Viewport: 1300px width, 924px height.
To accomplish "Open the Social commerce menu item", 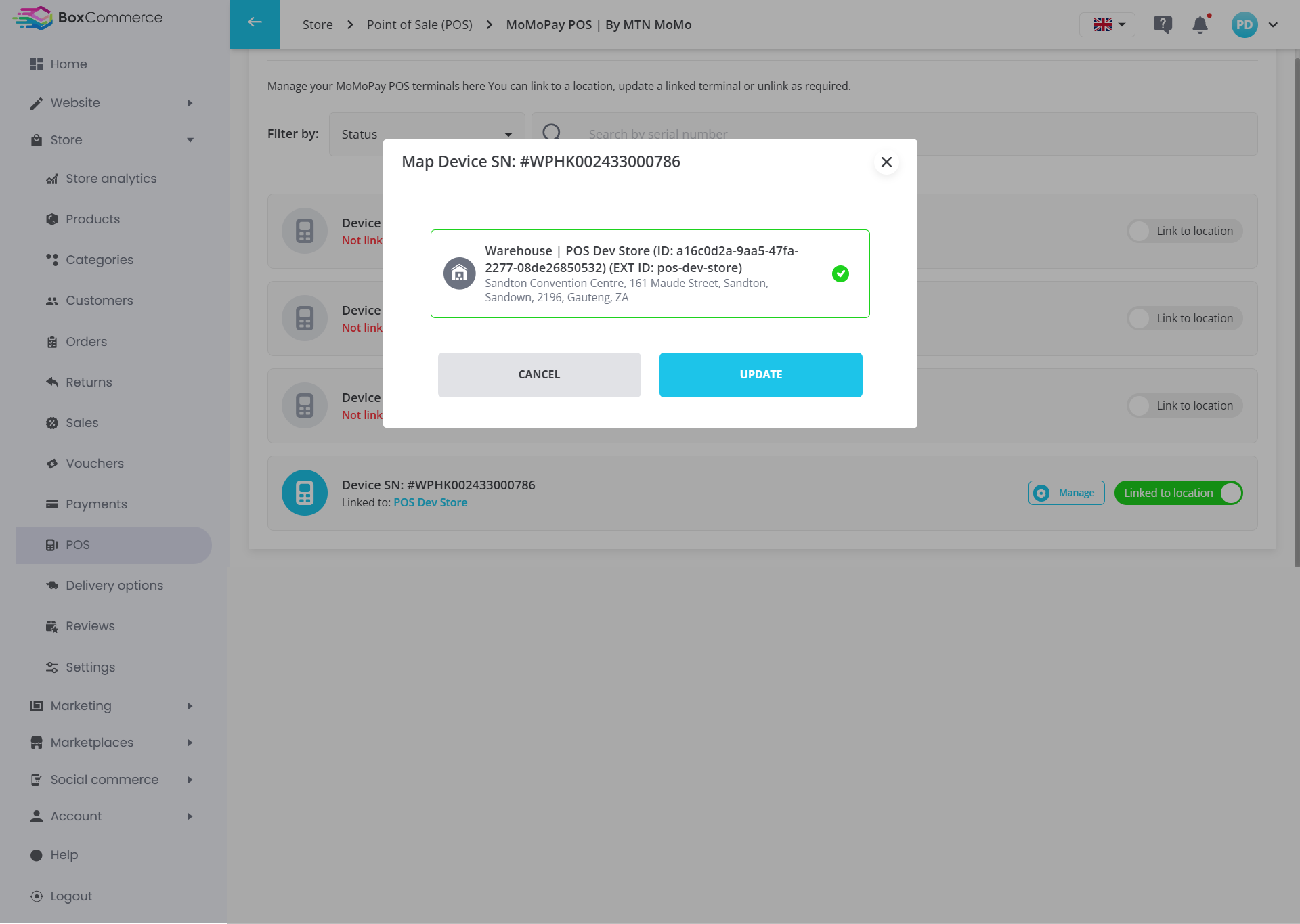I will pos(104,780).
